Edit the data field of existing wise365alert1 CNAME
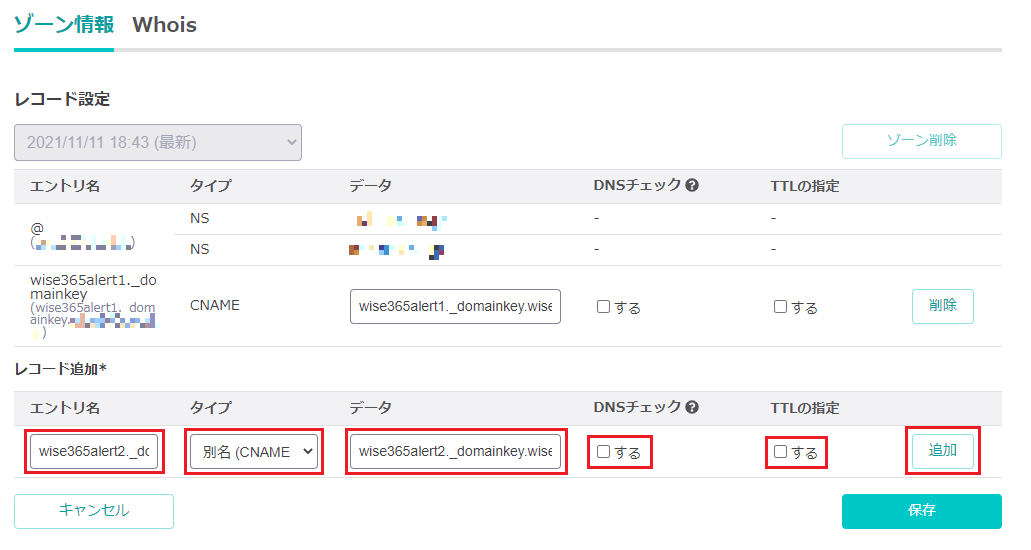Screen dimensions: 1031x550 [x=455, y=306]
